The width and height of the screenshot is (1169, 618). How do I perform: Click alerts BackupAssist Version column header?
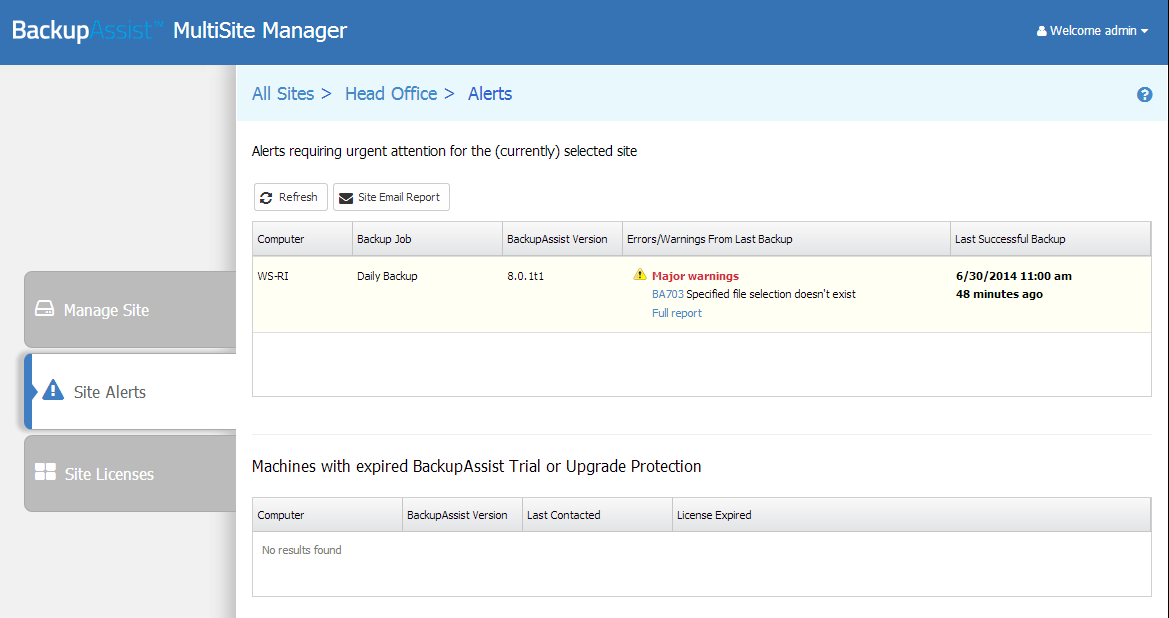(562, 239)
